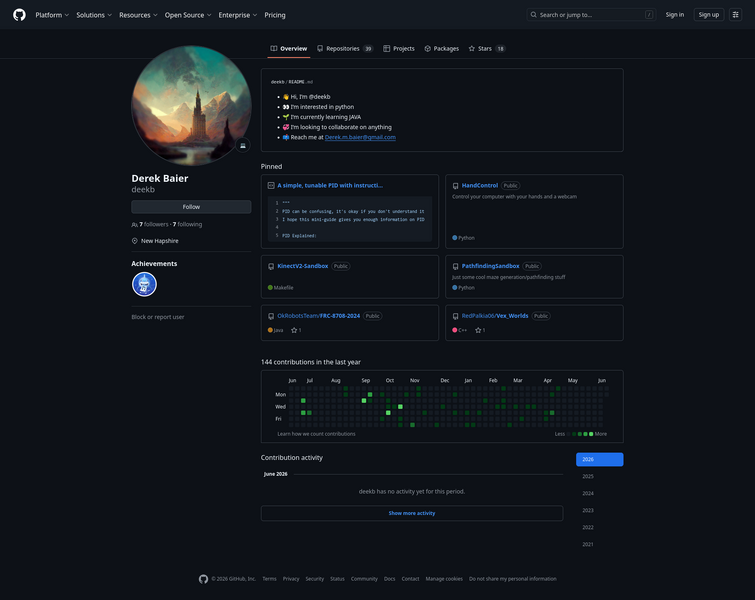Image resolution: width=755 pixels, height=600 pixels.
Task: Open the PID gist pinned item
Action: [x=330, y=185]
